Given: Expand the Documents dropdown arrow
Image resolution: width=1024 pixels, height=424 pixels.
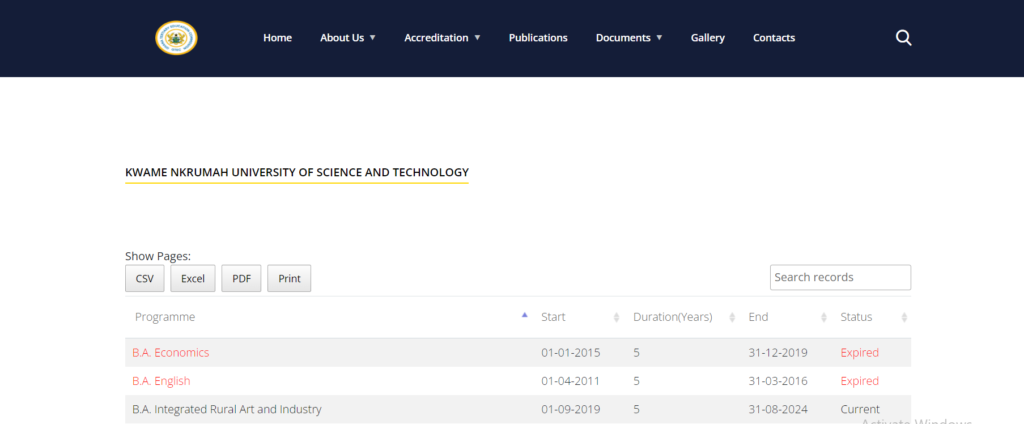Looking at the screenshot, I should coord(659,38).
